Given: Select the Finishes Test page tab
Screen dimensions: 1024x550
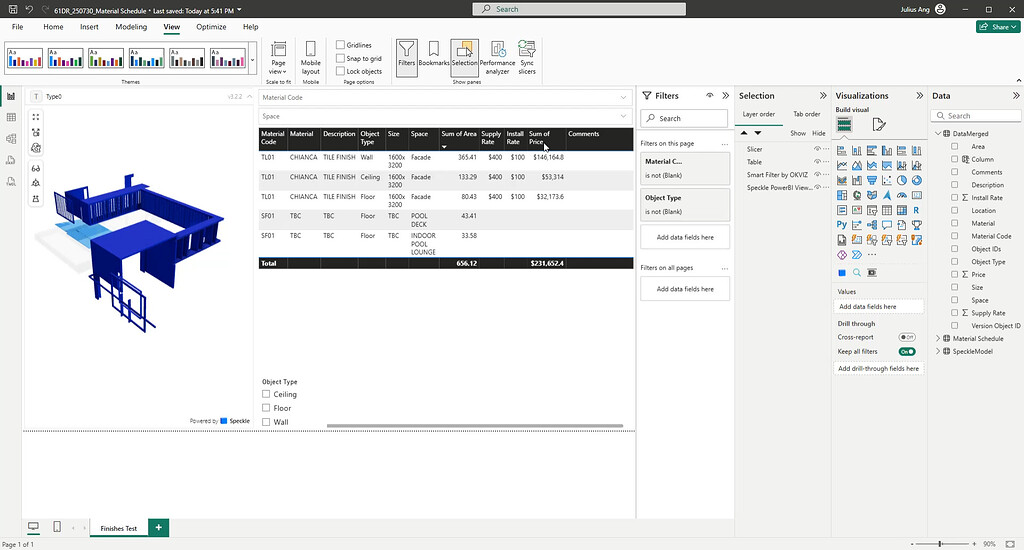Looking at the screenshot, I should (x=118, y=528).
